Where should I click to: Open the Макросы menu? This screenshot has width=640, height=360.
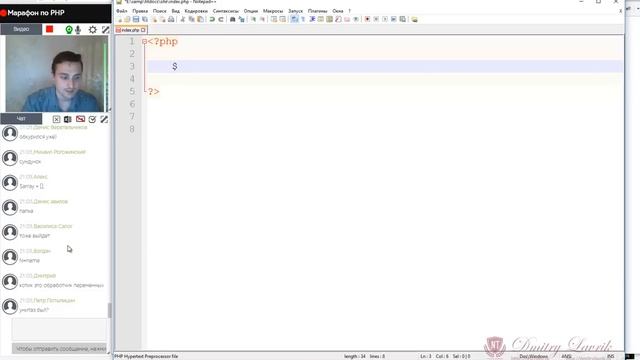click(273, 11)
